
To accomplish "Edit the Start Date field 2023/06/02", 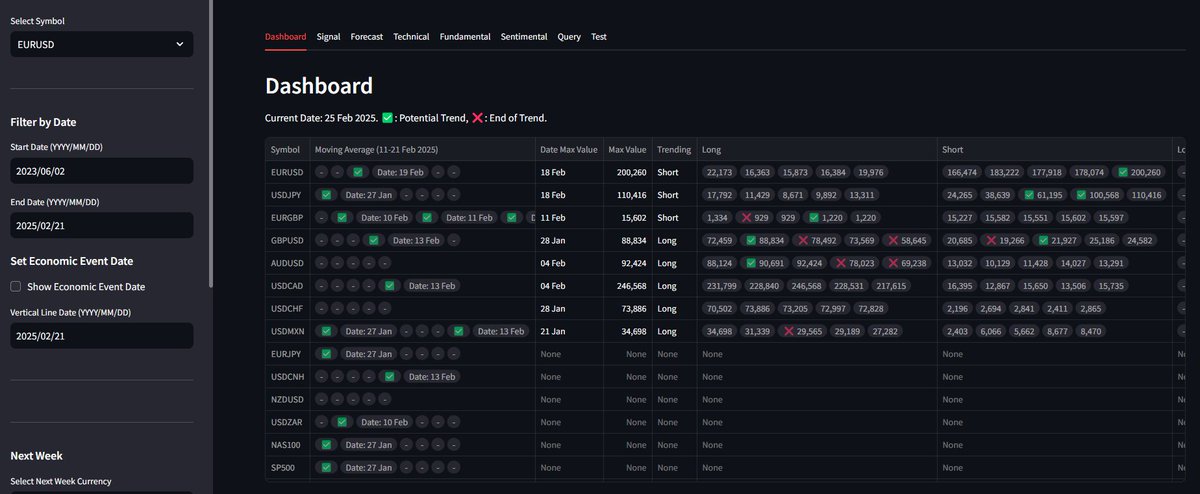I will 101,171.
